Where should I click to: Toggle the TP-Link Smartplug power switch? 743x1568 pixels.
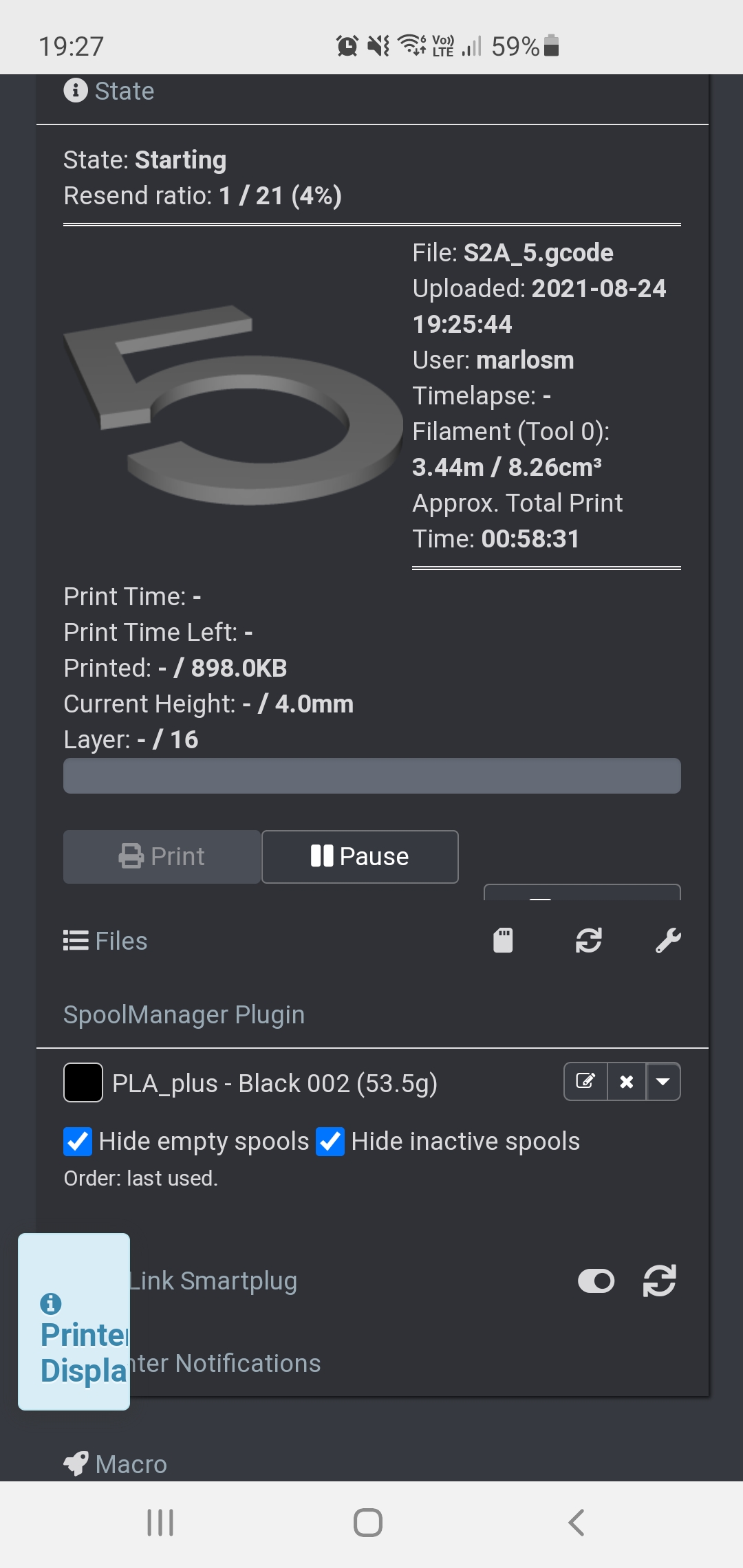596,1280
